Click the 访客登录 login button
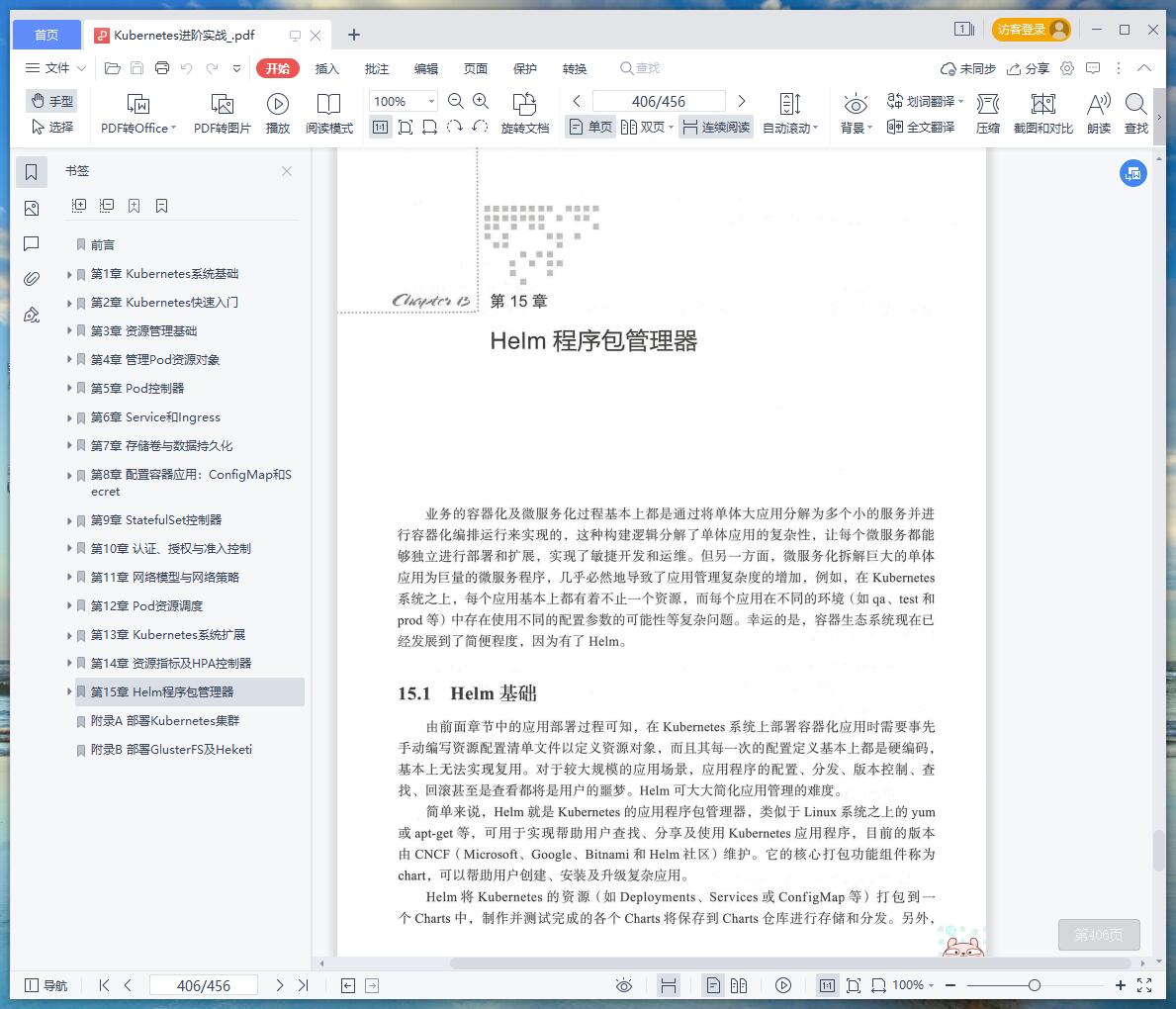This screenshot has width=1176, height=1009. pos(1032,30)
